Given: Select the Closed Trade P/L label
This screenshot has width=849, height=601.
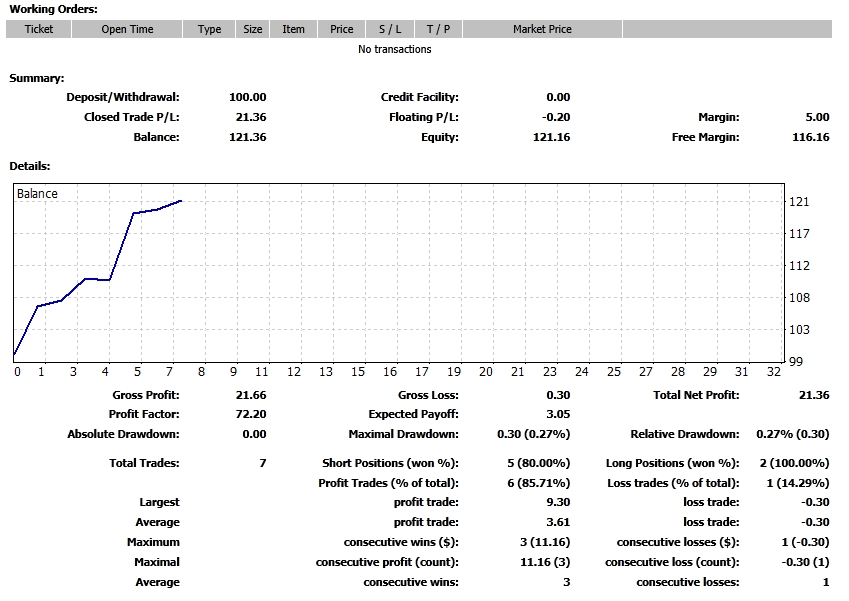Looking at the screenshot, I should 132,117.
